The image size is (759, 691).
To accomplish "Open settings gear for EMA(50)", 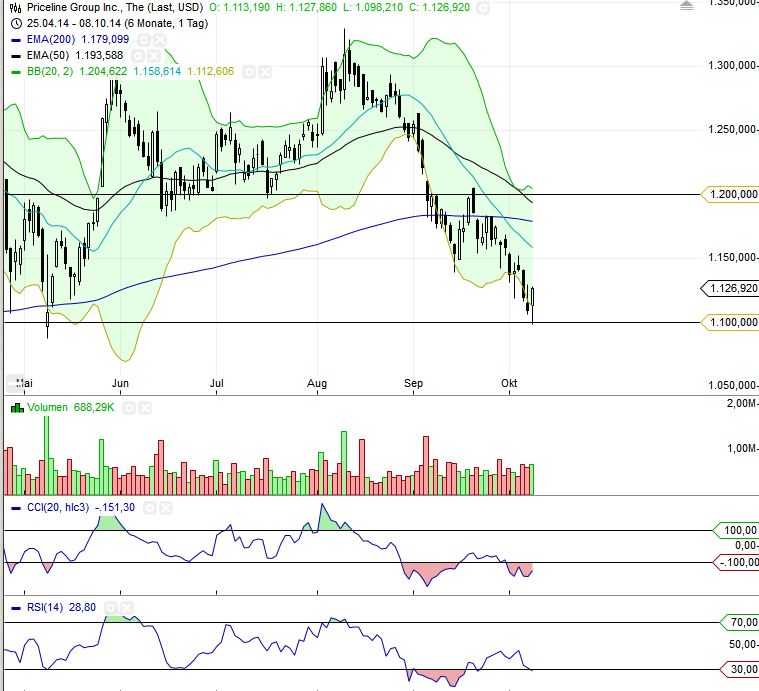I will pyautogui.click(x=137, y=56).
